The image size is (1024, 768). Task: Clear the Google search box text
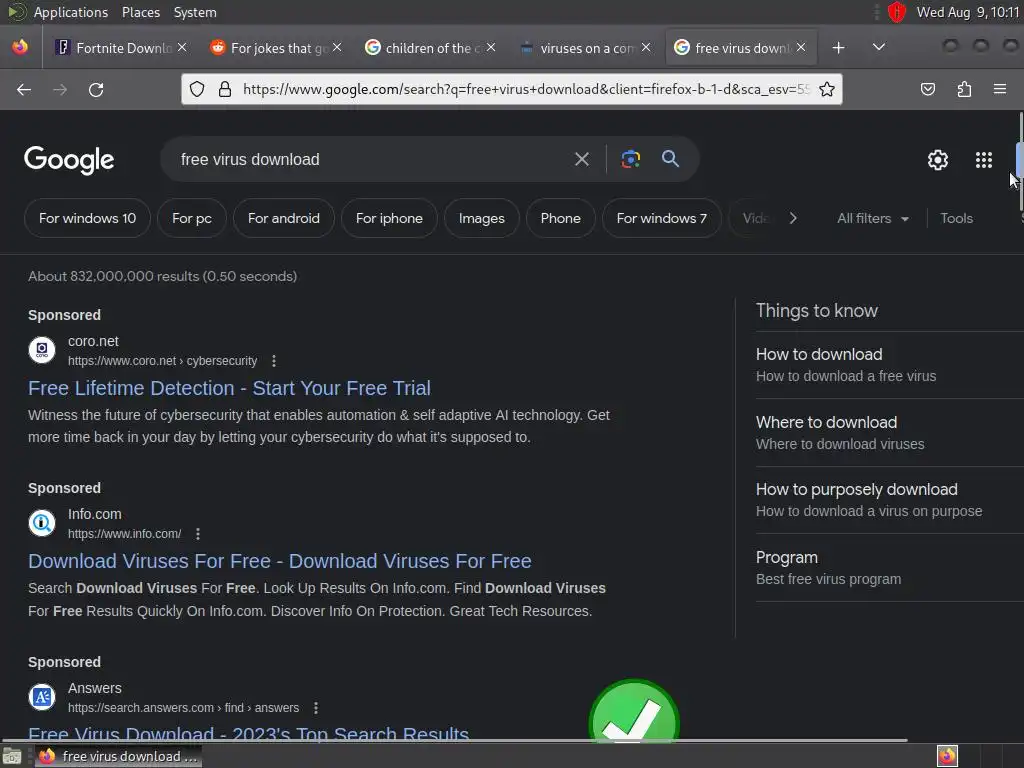pyautogui.click(x=581, y=159)
